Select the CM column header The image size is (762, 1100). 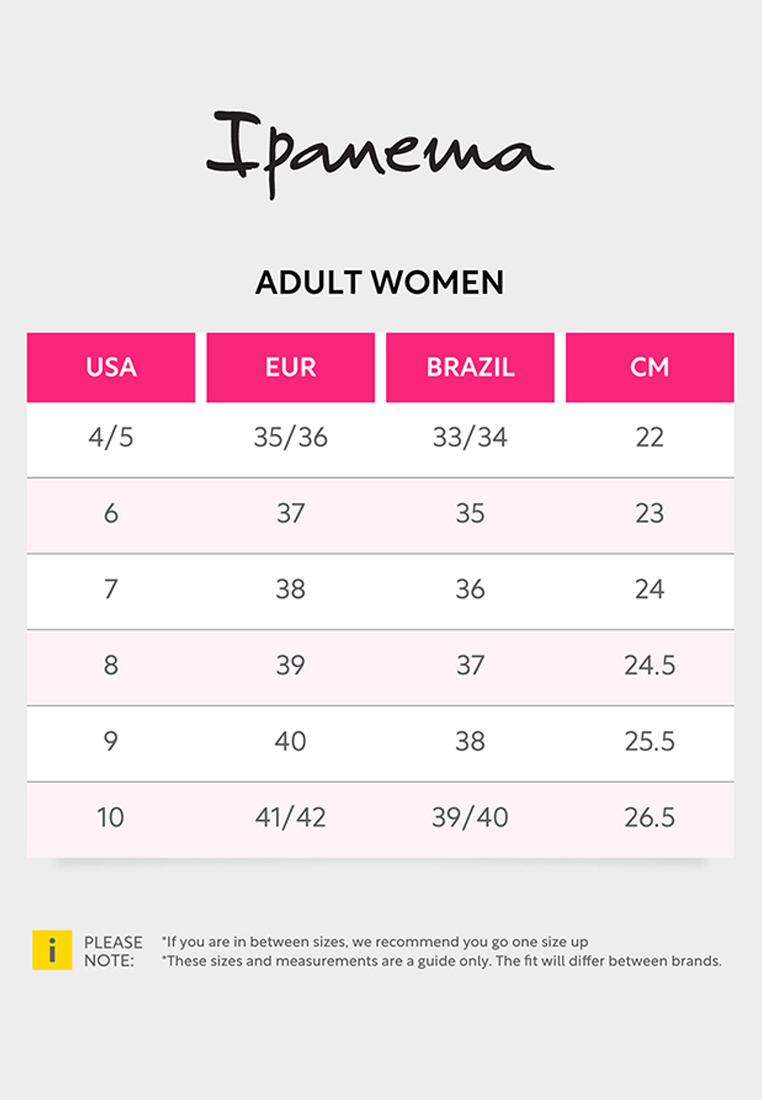tap(650, 367)
